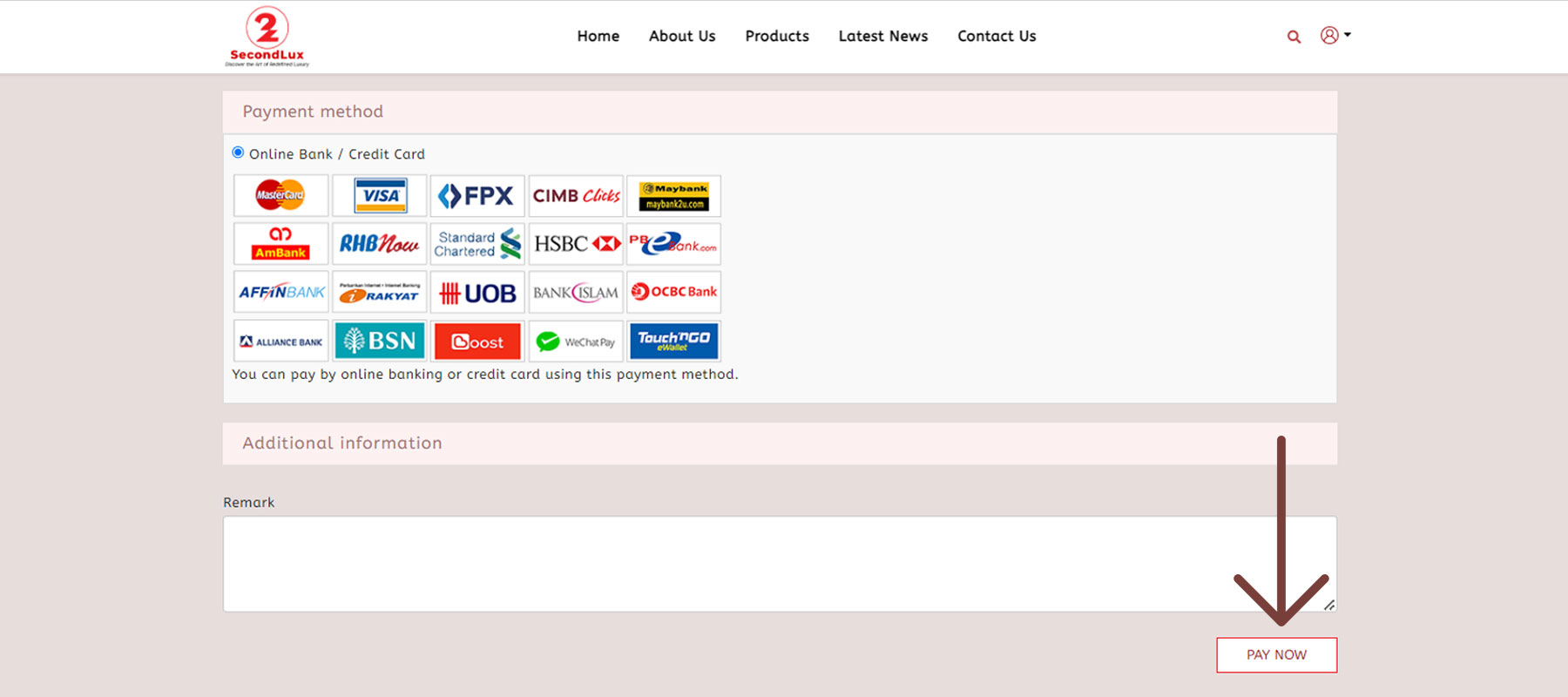Click the OCBC Bank logo
Screen dimensions: 1568x697
[674, 292]
